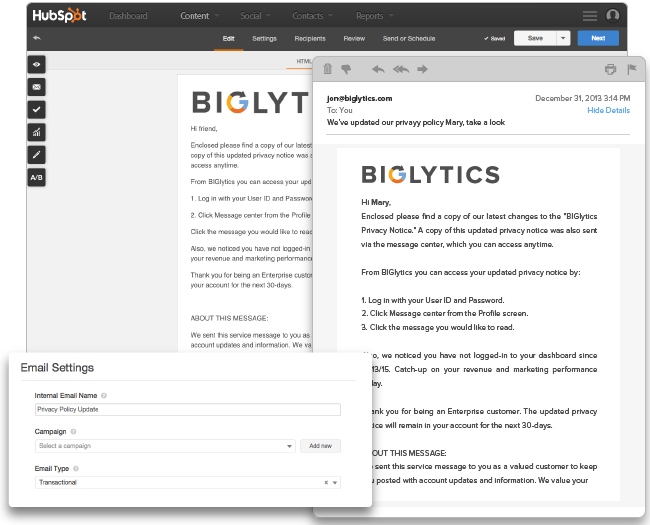
Task: Open the Reports dropdown menu
Action: tap(375, 16)
